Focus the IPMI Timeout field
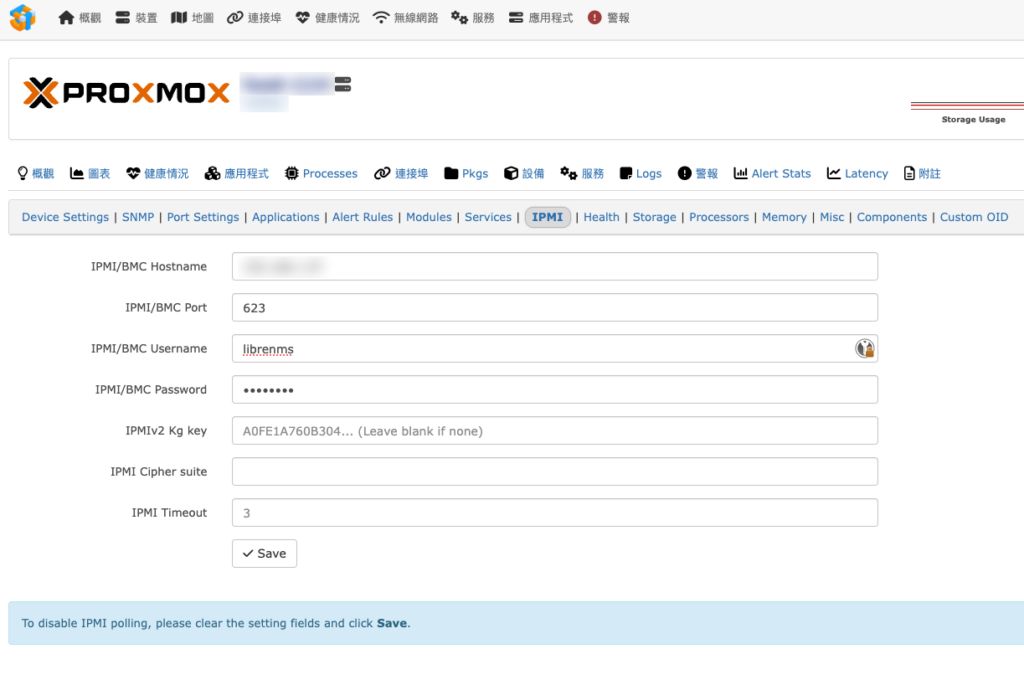This screenshot has height=685, width=1024. tap(555, 513)
